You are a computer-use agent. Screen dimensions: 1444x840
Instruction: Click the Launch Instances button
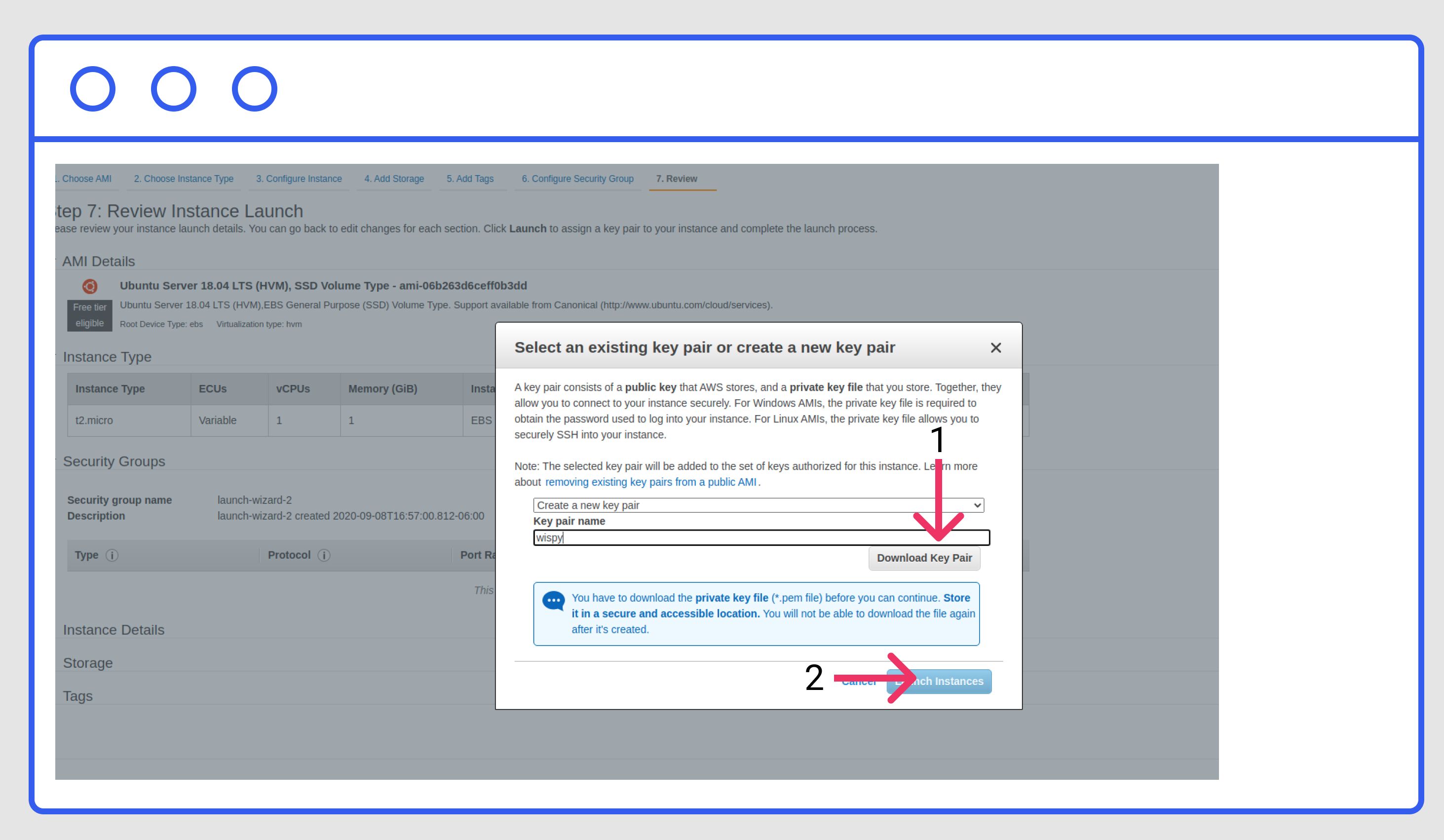(951, 681)
